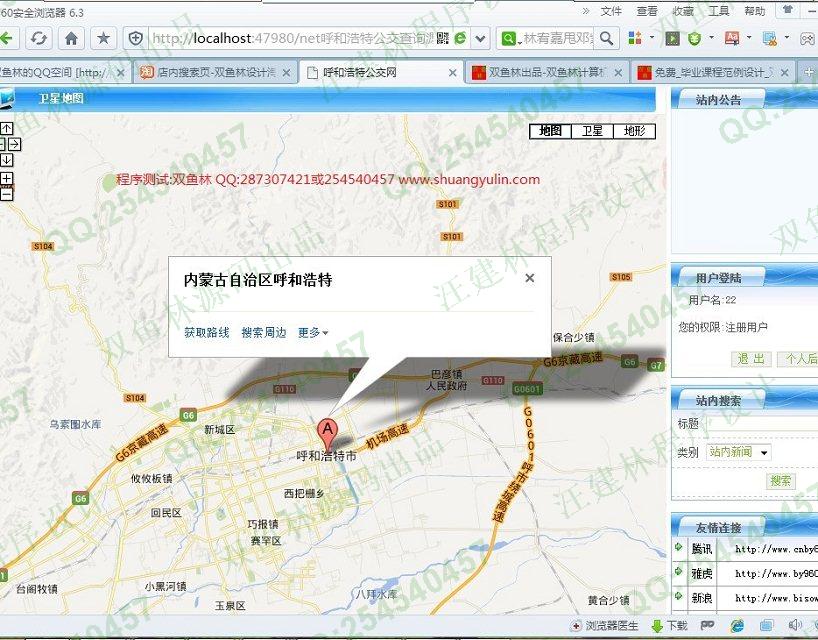Expand the arrow next to extensions grid icon
Viewport: 818px width, 640px height.
coord(652,38)
